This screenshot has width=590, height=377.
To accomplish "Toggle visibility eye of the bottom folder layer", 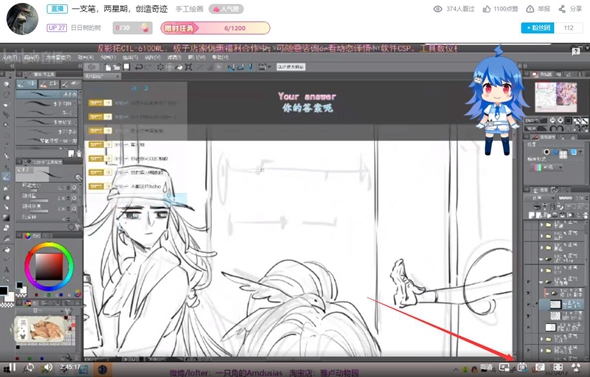I will tap(528, 350).
